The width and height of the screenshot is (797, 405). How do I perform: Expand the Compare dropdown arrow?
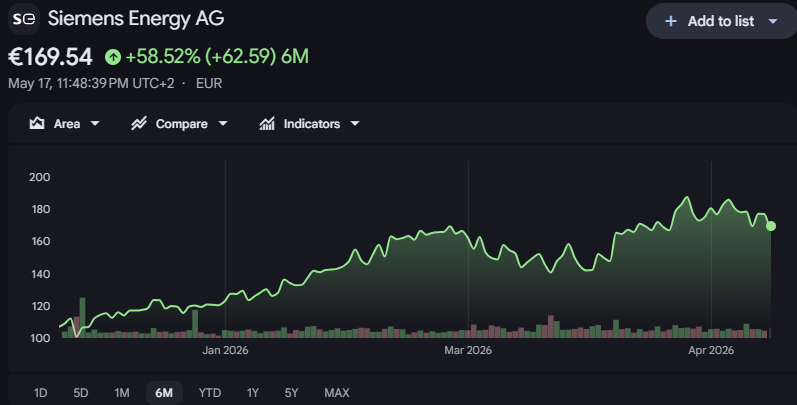(x=223, y=123)
